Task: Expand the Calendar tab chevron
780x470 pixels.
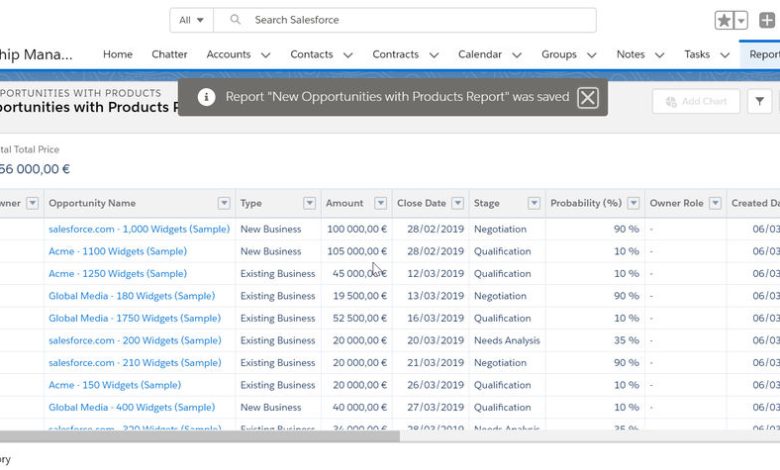Action: pos(517,55)
